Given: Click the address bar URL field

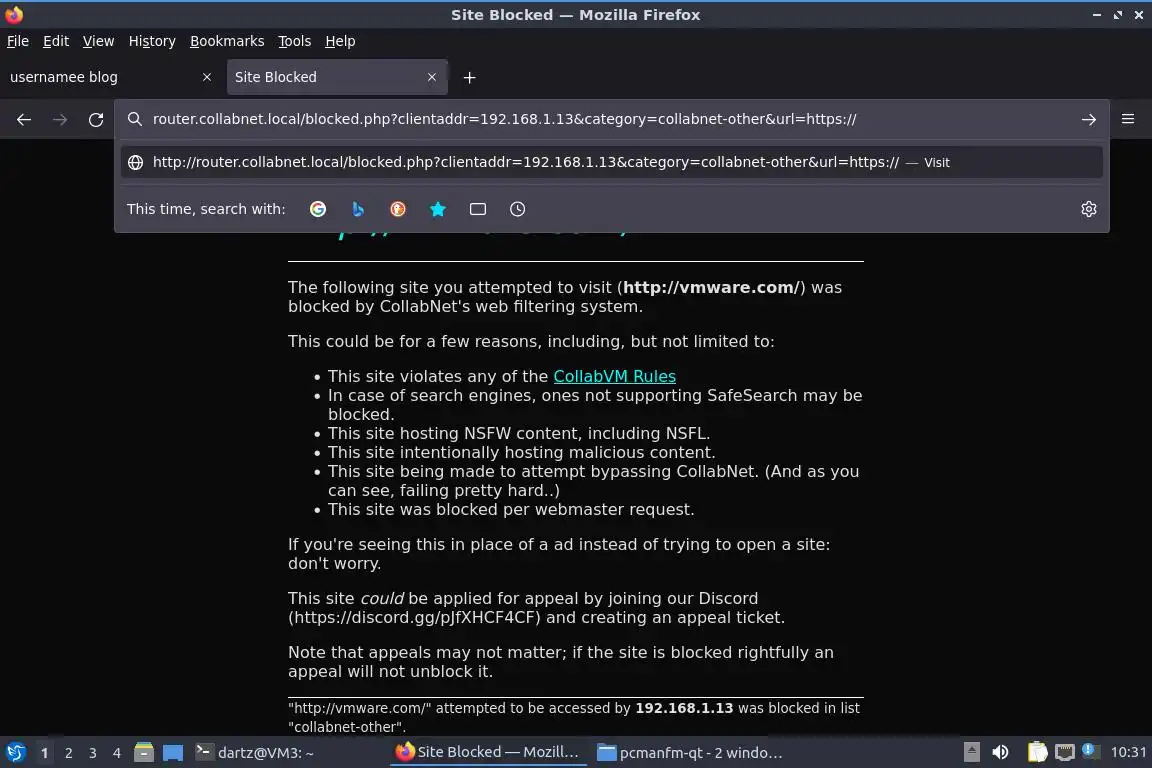Looking at the screenshot, I should point(610,119).
